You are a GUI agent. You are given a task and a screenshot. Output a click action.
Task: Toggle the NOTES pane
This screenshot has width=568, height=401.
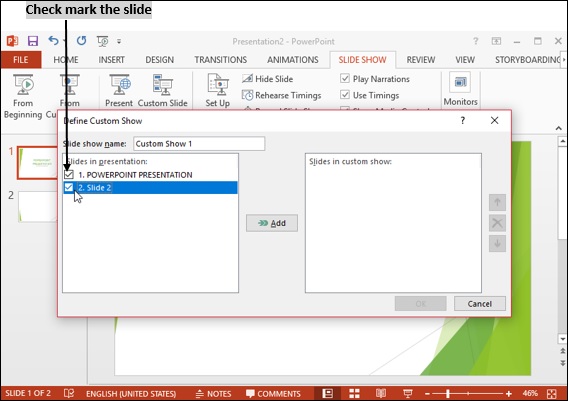tap(213, 394)
